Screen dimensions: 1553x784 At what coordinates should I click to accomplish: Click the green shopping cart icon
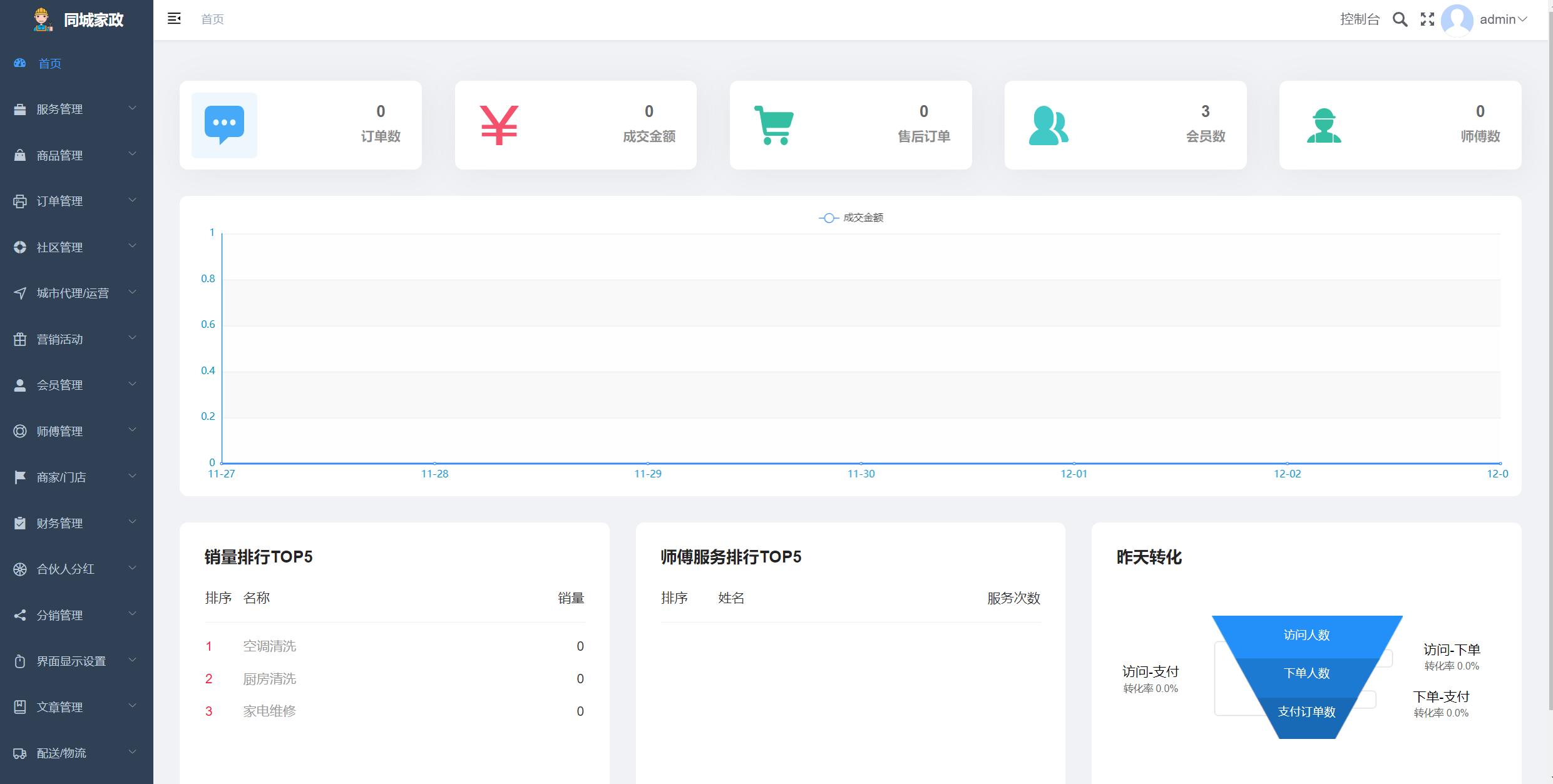774,125
